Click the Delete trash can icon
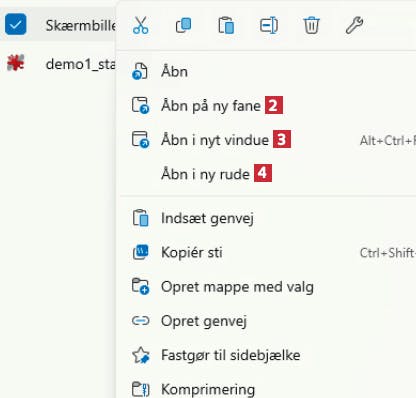416x398 pixels. point(311,25)
